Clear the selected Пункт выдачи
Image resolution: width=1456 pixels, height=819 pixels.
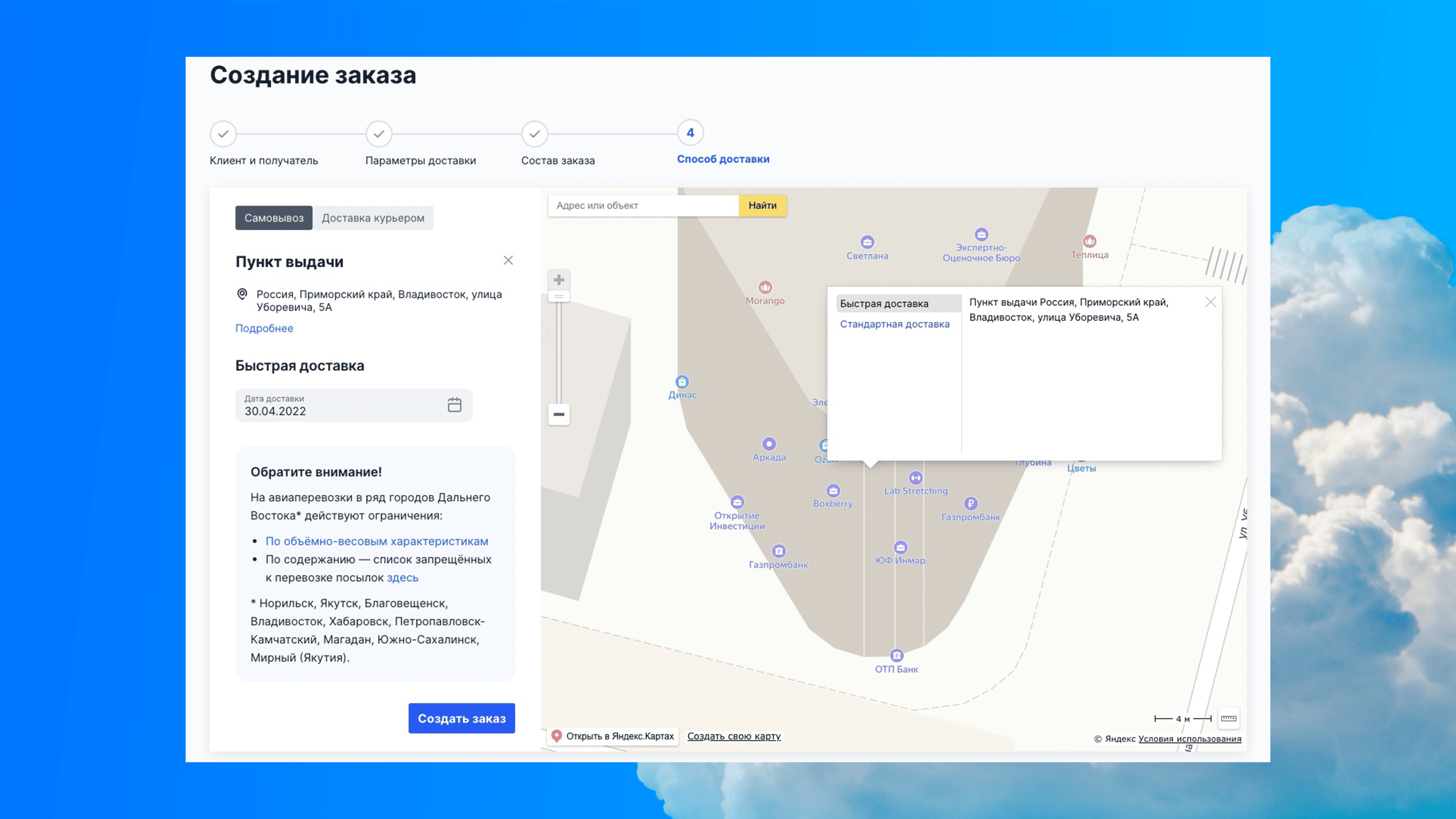click(508, 261)
